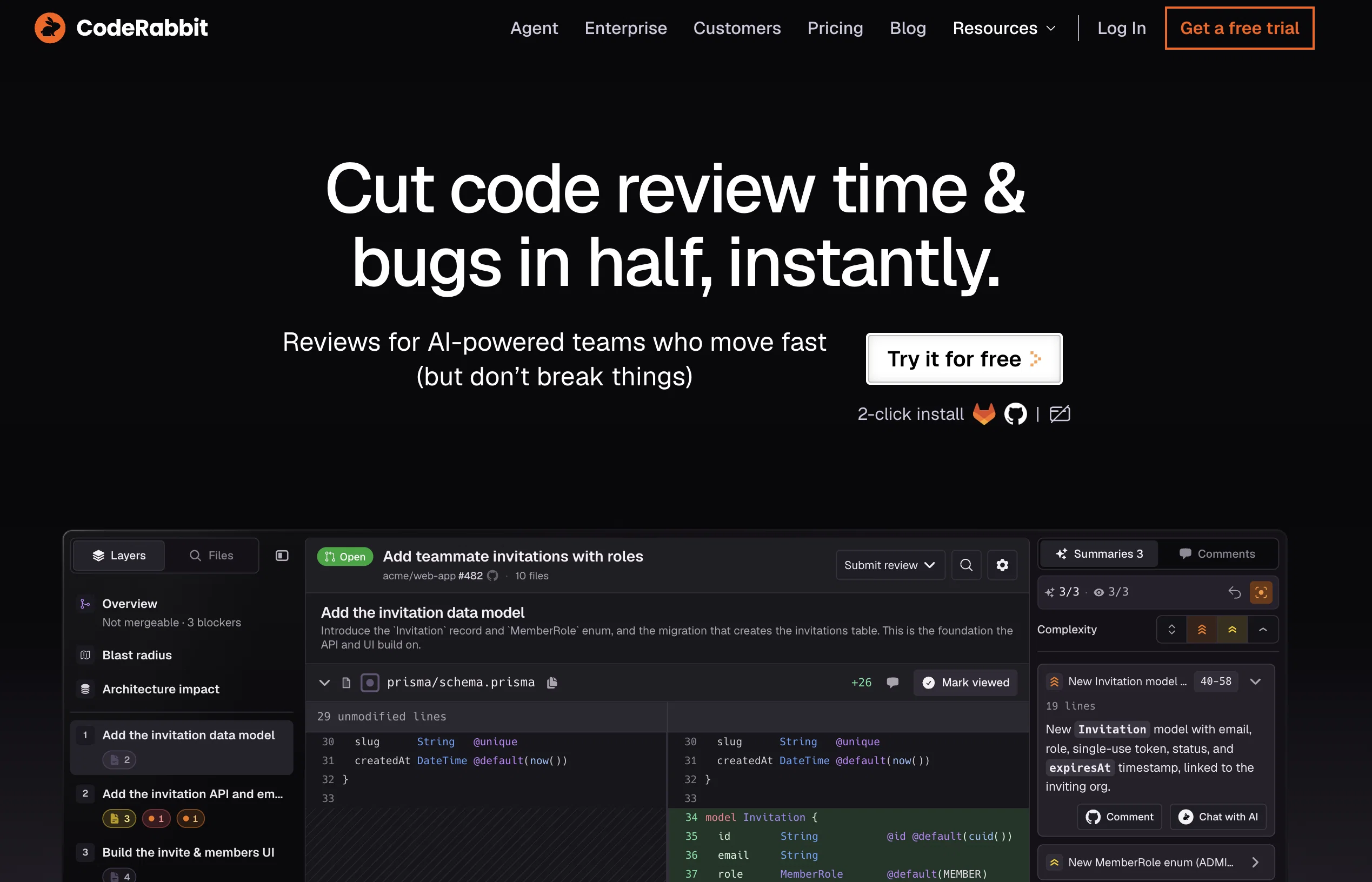This screenshot has width=1372, height=882.
Task: Open the Blog nav item
Action: 908,28
